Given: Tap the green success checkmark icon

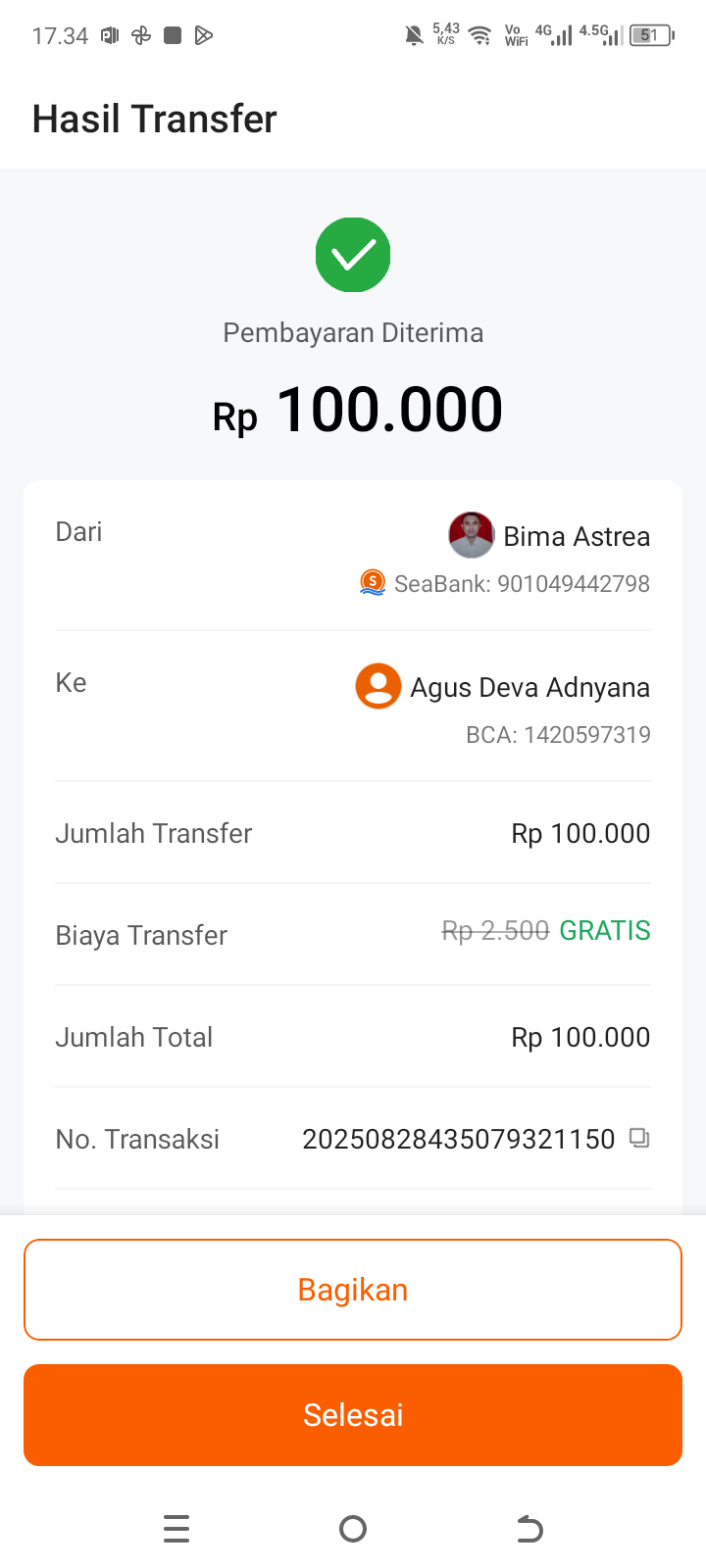Looking at the screenshot, I should coord(353,255).
